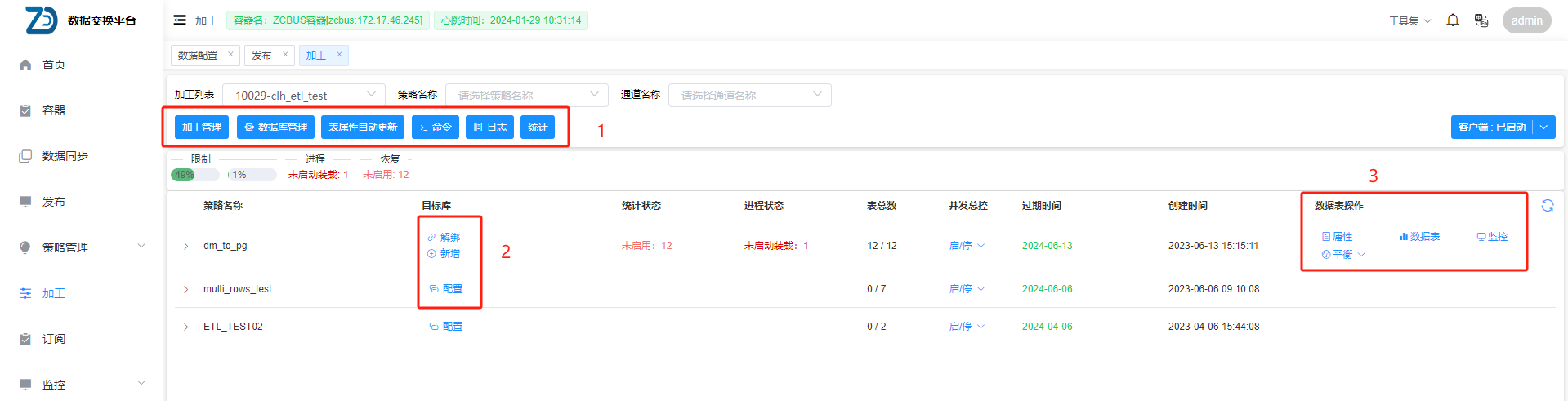Expand the dm_to_pg row
Viewport: 1568px width, 401px height.
[185, 246]
